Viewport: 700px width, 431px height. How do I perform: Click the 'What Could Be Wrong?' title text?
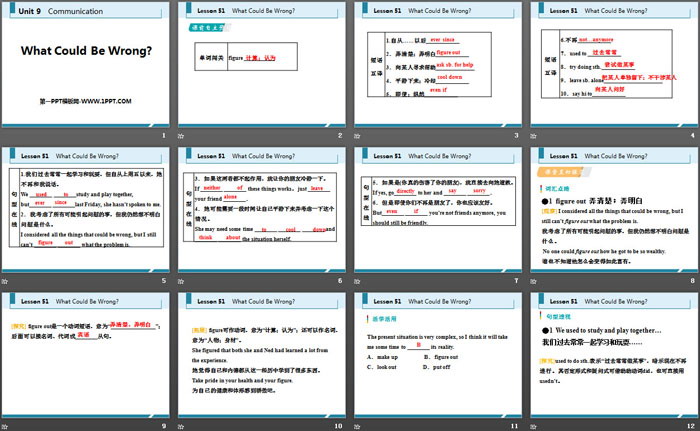88,51
